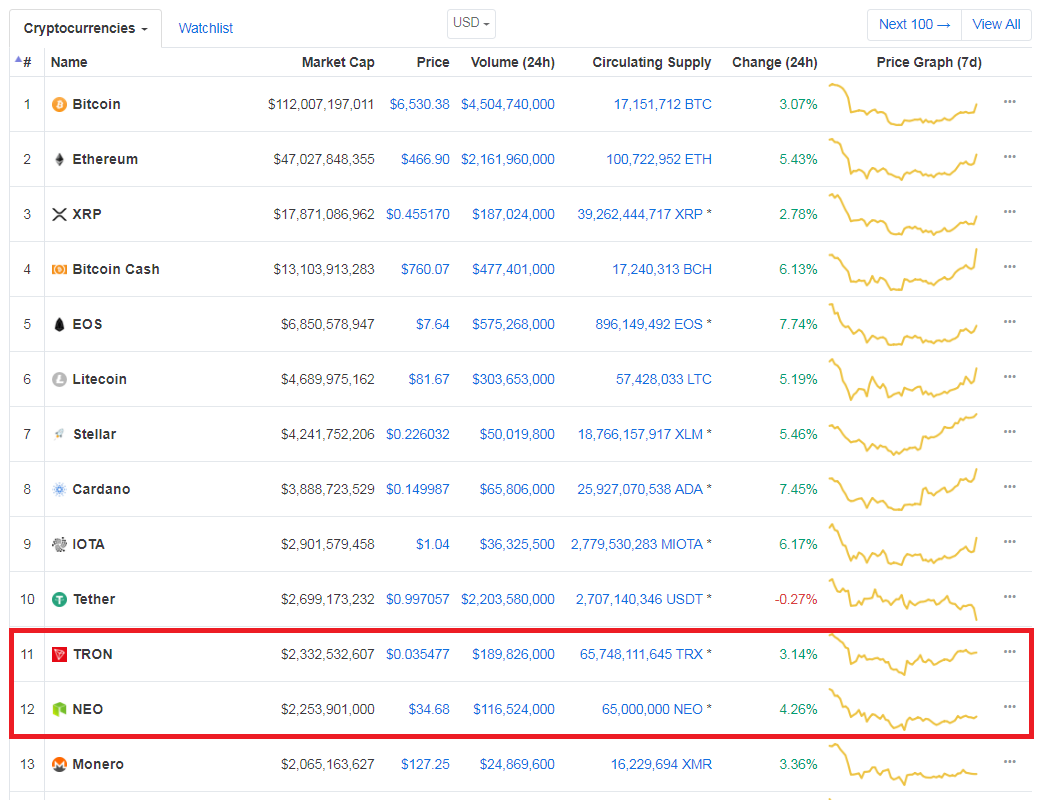Open the three-dot menu for XRP row
Screen dimensions: 1052x800
coord(1010,212)
